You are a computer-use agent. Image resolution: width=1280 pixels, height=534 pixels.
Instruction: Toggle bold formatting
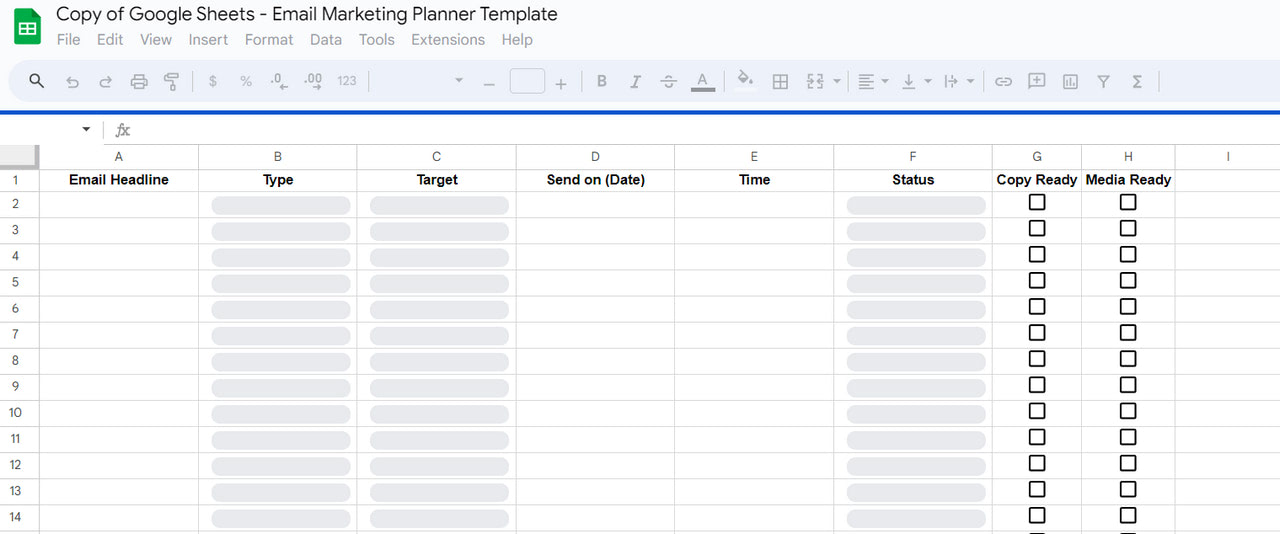click(x=602, y=82)
